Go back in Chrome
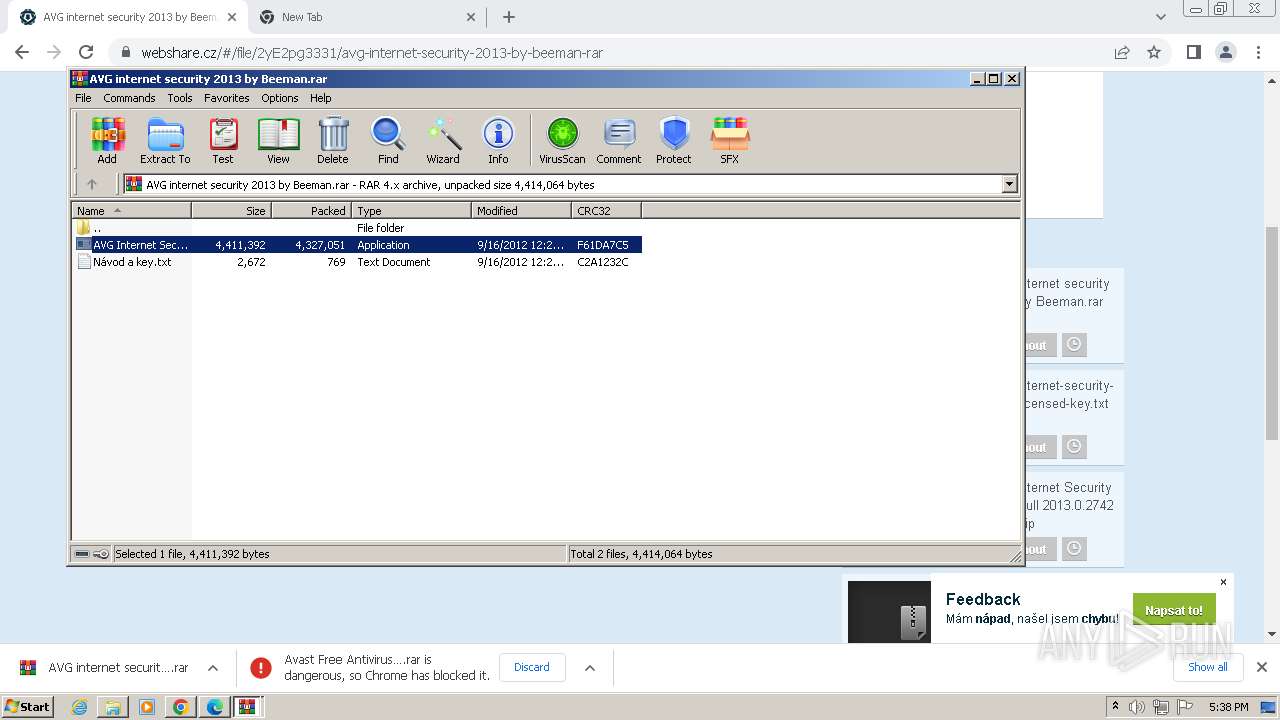This screenshot has width=1280, height=720. pos(22,52)
